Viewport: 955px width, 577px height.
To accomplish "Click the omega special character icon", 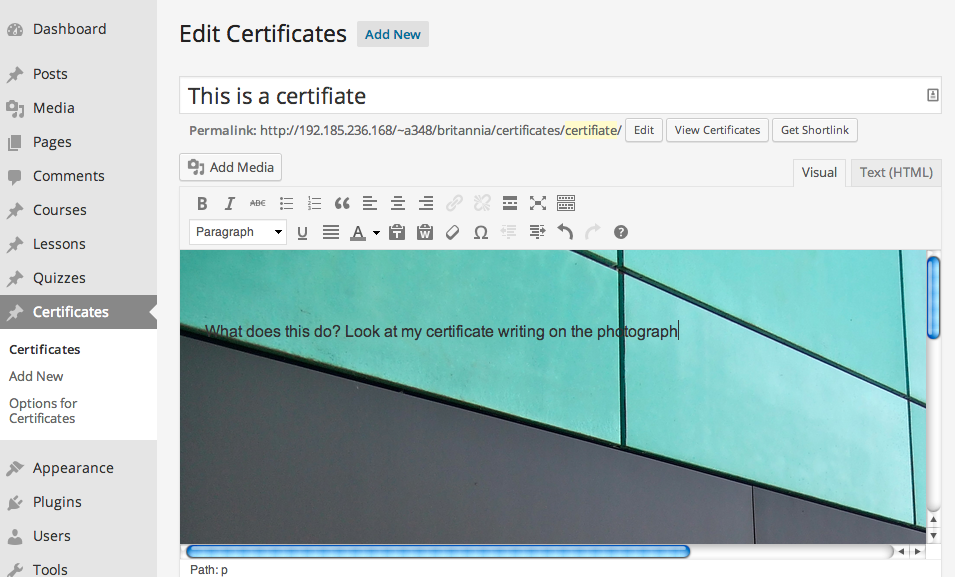I will pyautogui.click(x=480, y=232).
